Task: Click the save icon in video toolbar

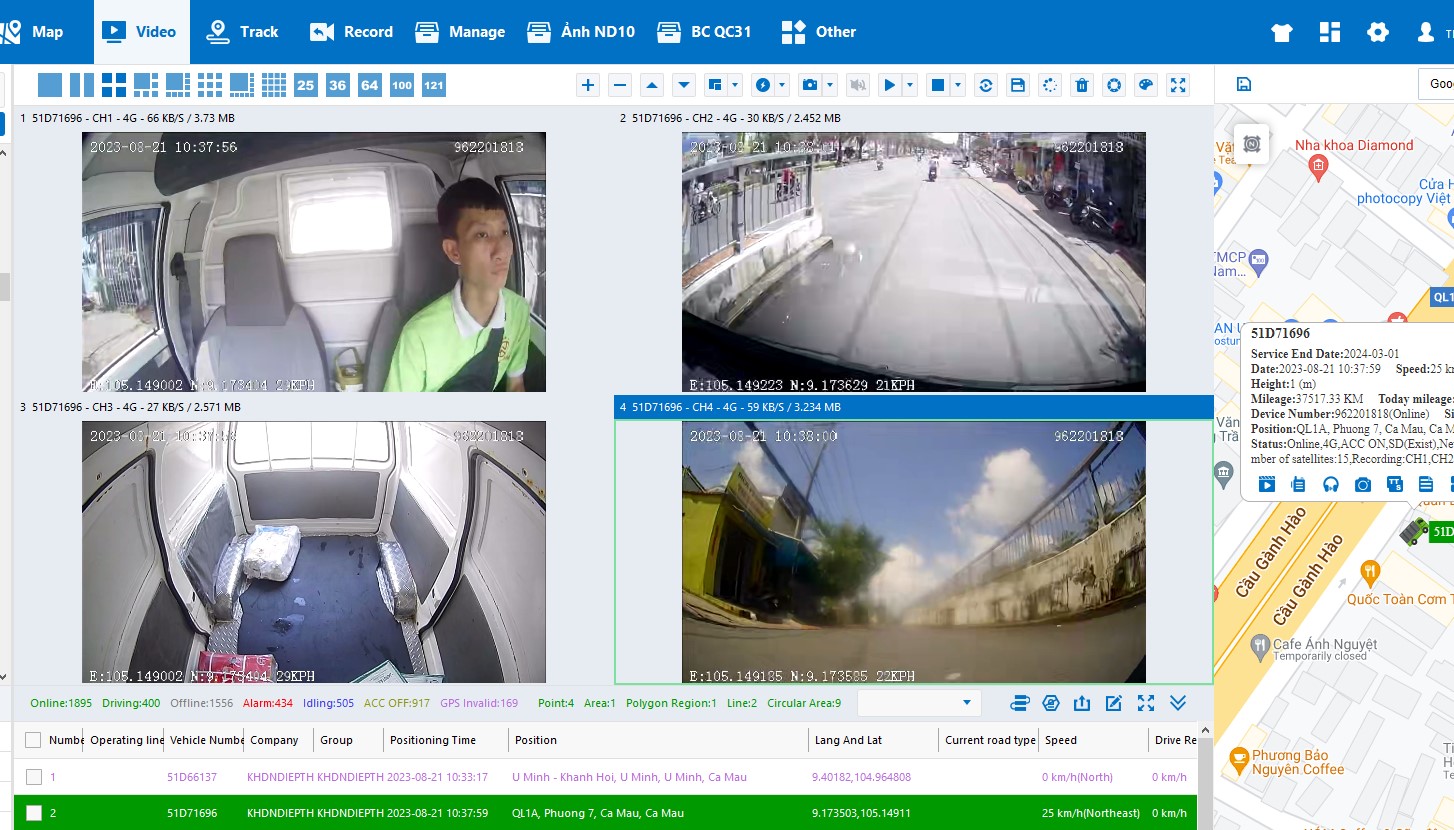Action: coord(1018,85)
